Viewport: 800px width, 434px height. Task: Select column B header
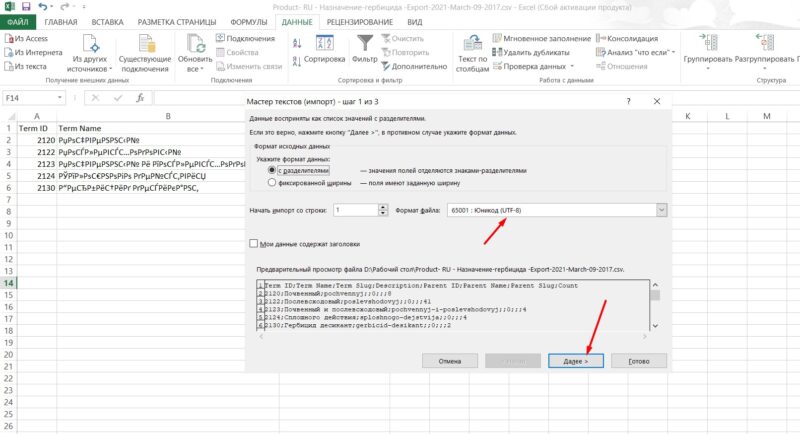(x=168, y=116)
